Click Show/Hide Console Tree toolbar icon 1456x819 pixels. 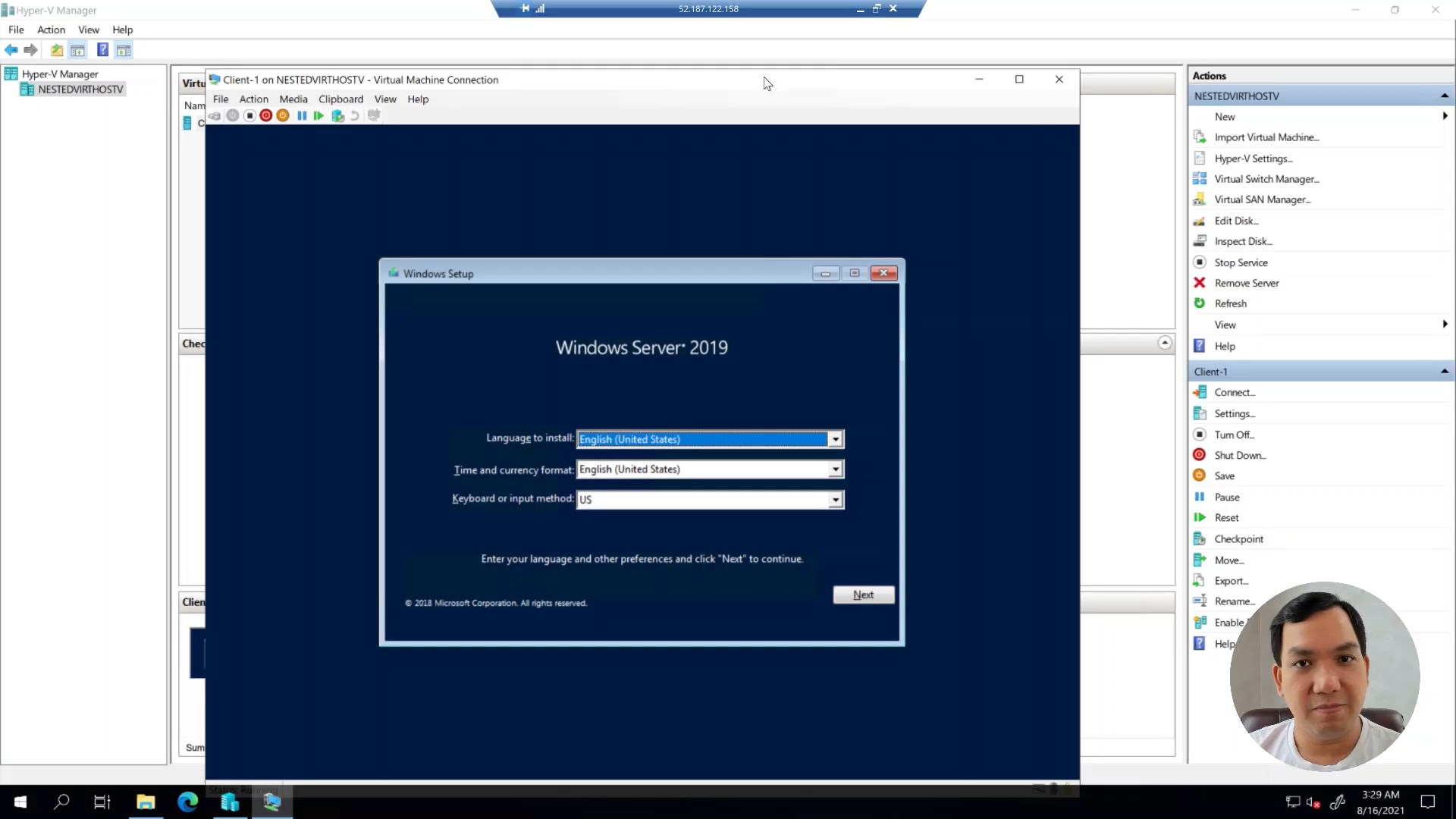pyautogui.click(x=77, y=50)
